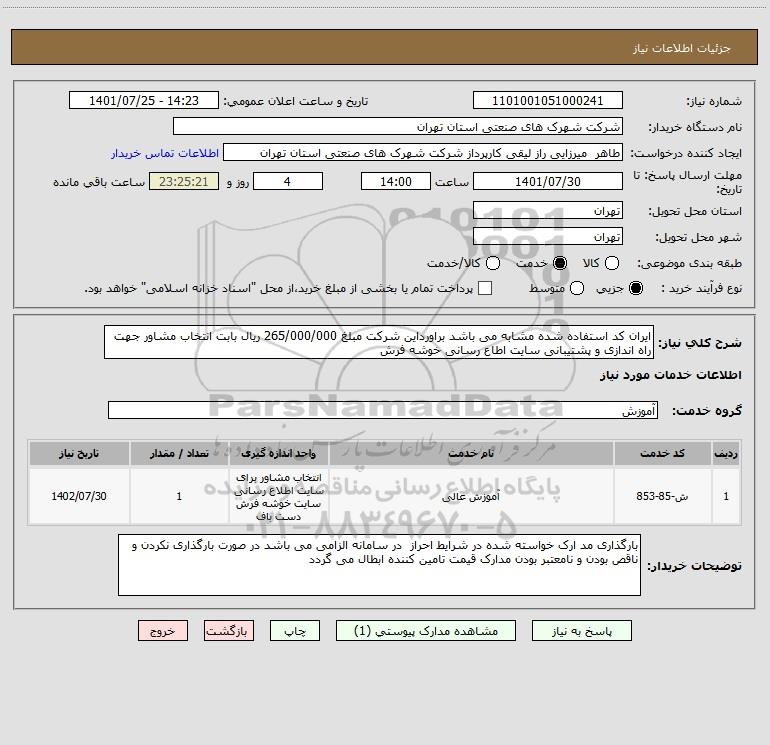
Task: Click the remaining time counter 23:25:21
Action: [x=184, y=182]
